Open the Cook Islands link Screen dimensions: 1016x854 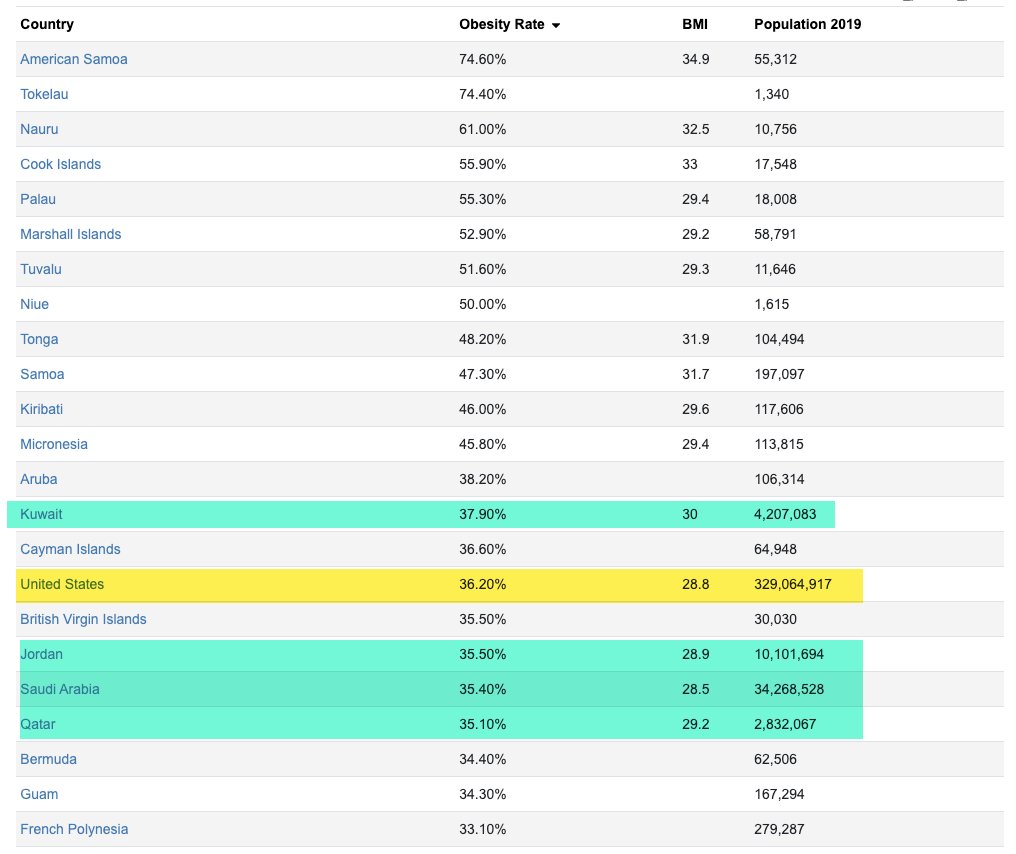60,164
